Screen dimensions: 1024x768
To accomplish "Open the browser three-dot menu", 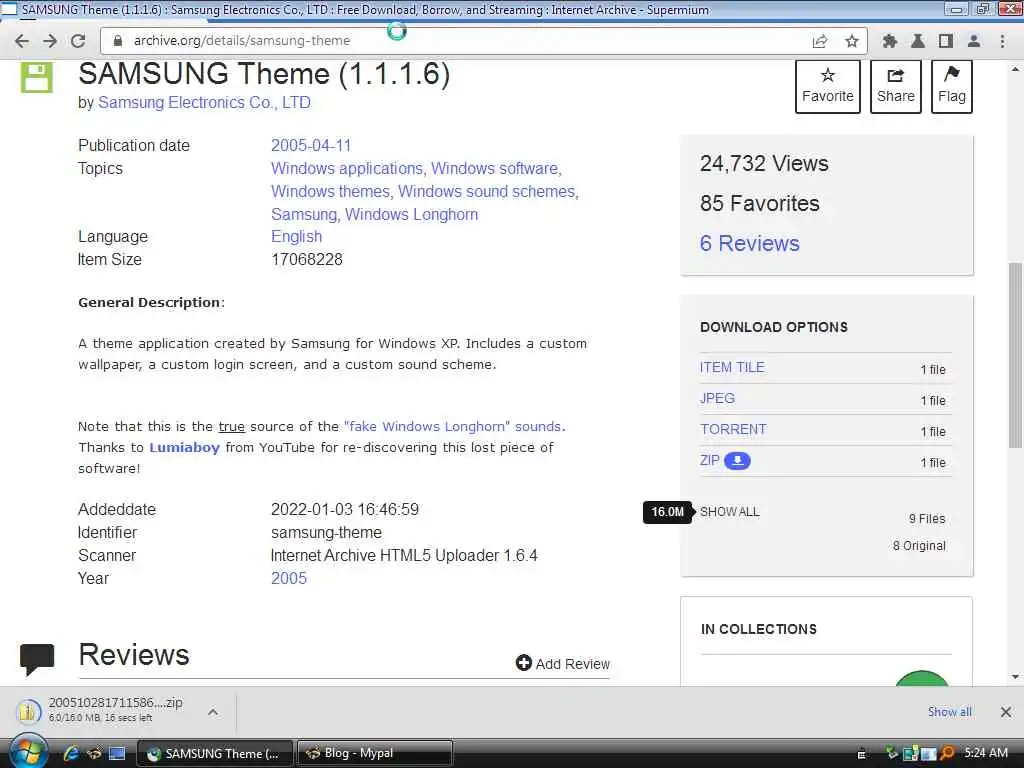I will (x=1002, y=41).
